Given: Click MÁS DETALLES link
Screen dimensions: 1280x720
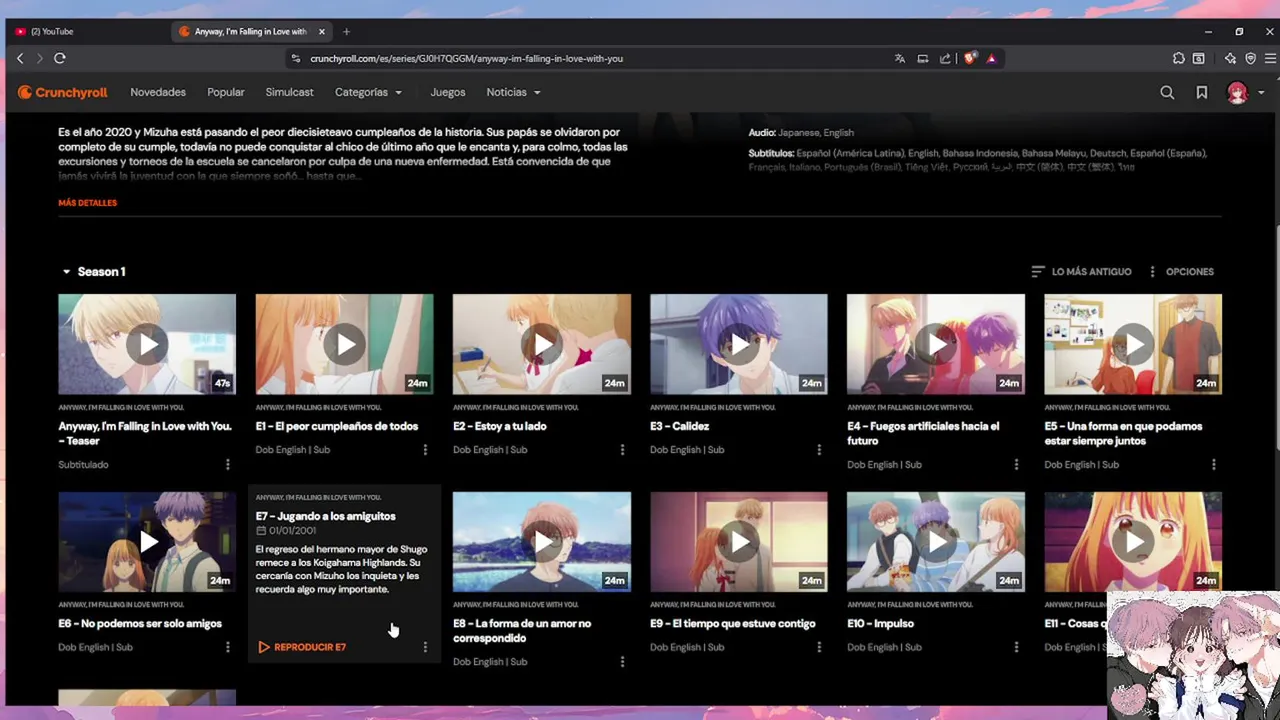Looking at the screenshot, I should coord(87,203).
